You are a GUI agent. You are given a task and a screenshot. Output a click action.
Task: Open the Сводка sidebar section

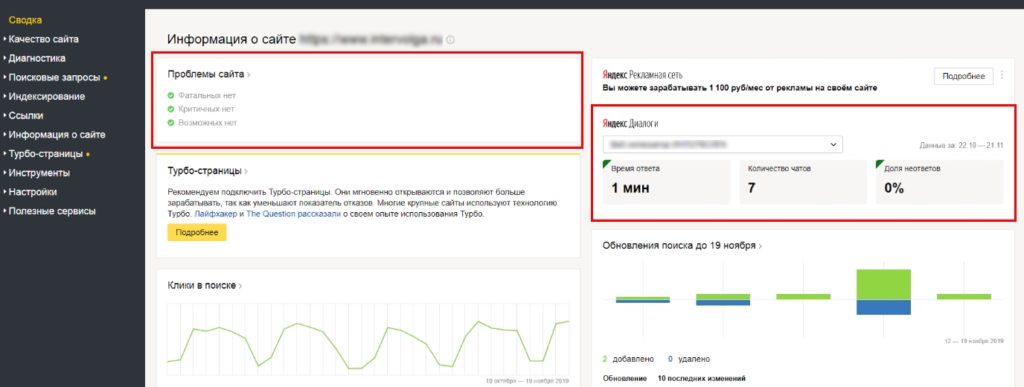25,20
